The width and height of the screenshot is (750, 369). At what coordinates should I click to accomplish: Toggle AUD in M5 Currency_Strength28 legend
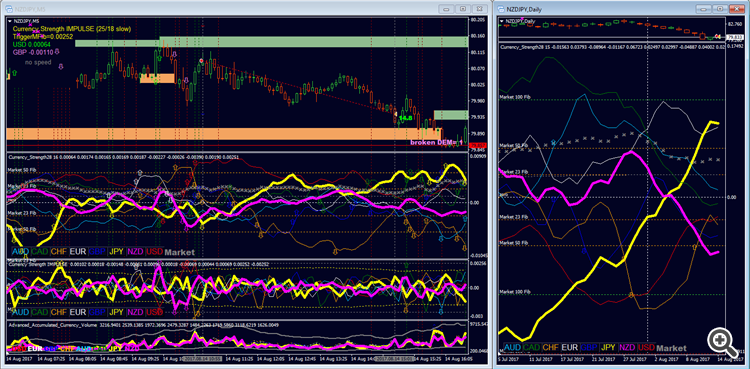(x=20, y=251)
